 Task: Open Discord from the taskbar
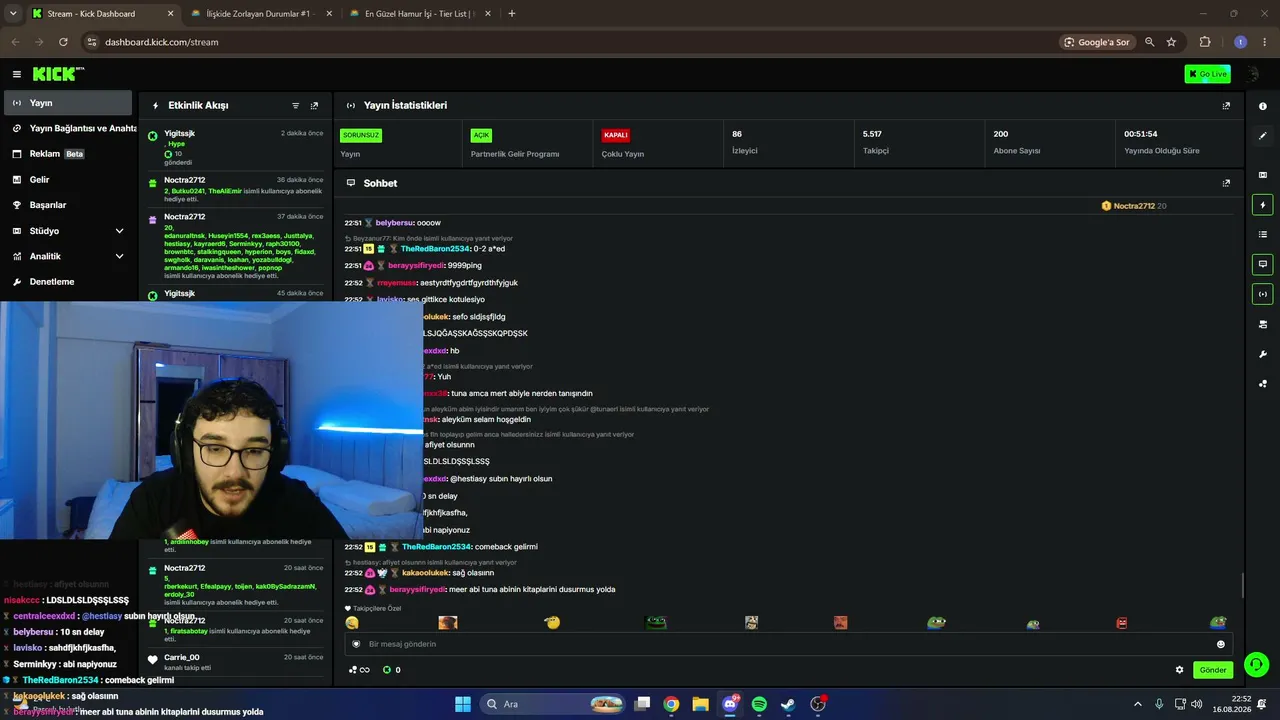[x=730, y=704]
